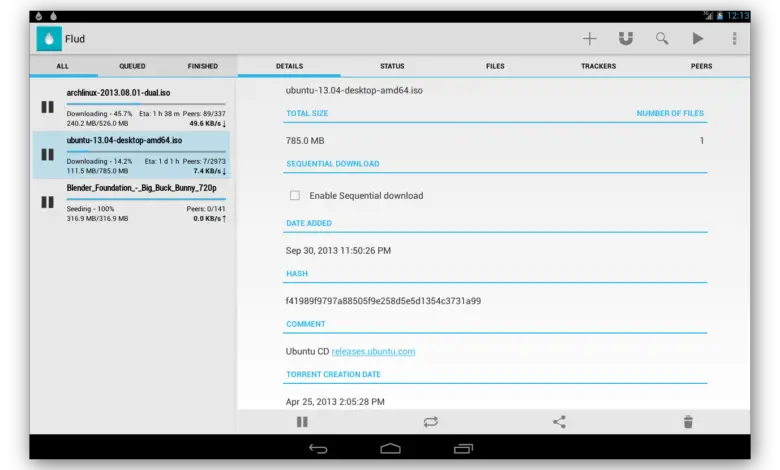The width and height of the screenshot is (780, 470).
Task: Tap second Flud notification drop in status bar
Action: pos(53,16)
